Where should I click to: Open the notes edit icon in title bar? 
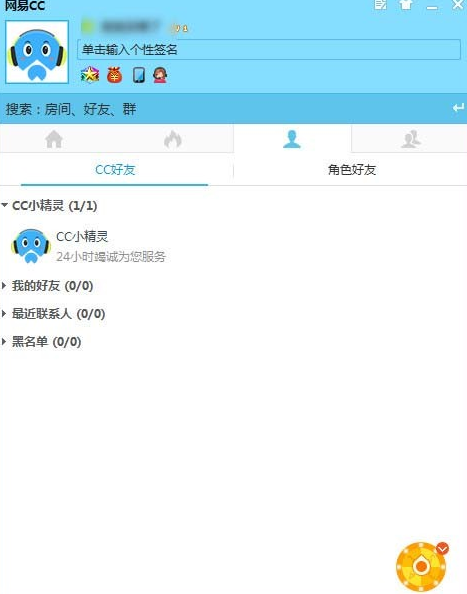click(x=380, y=5)
